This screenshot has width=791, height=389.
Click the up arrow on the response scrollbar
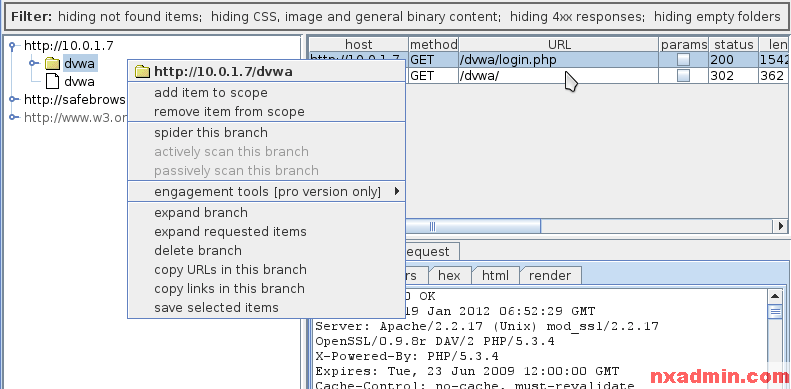(x=774, y=296)
